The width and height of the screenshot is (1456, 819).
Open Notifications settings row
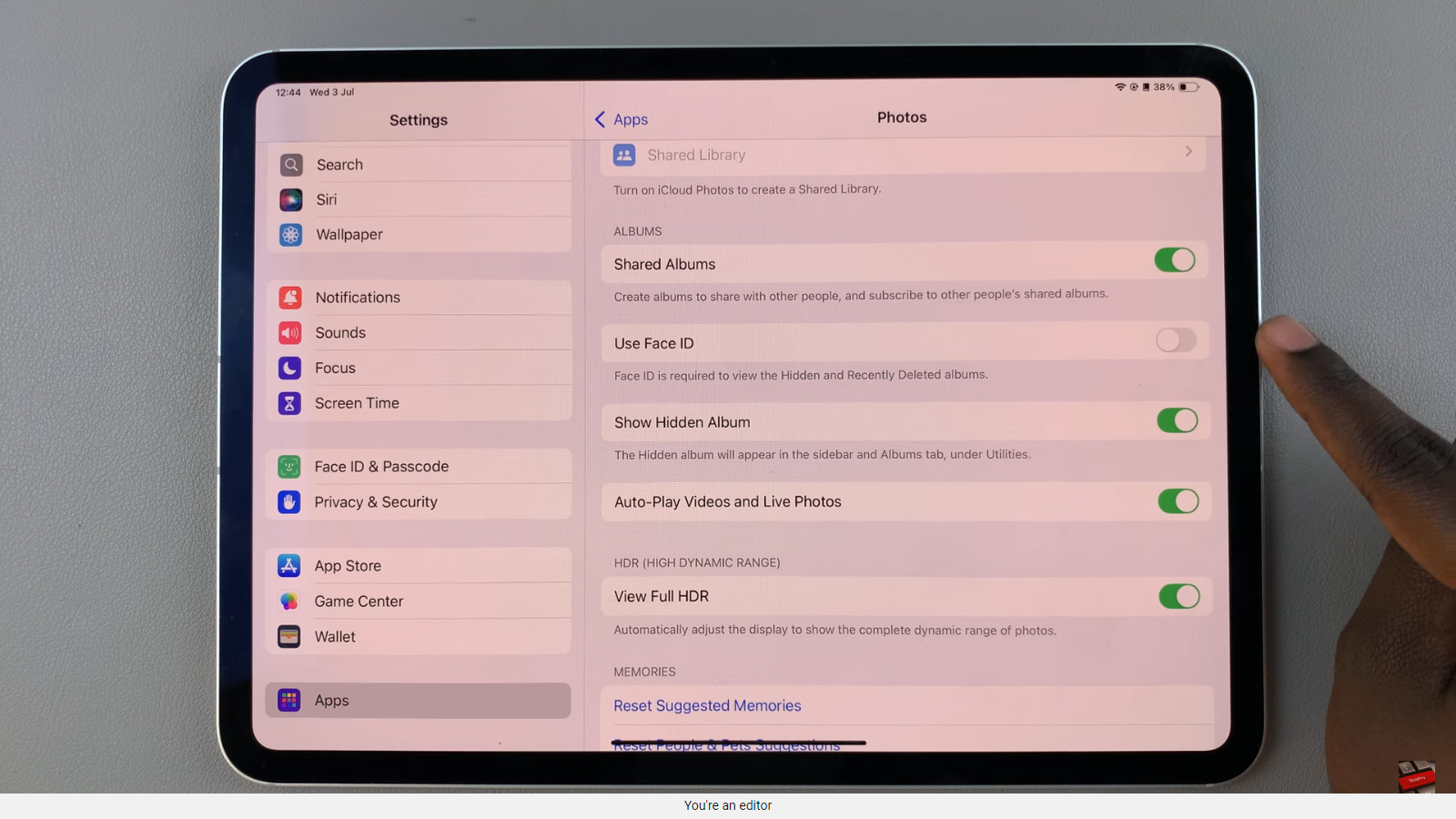[x=419, y=298]
